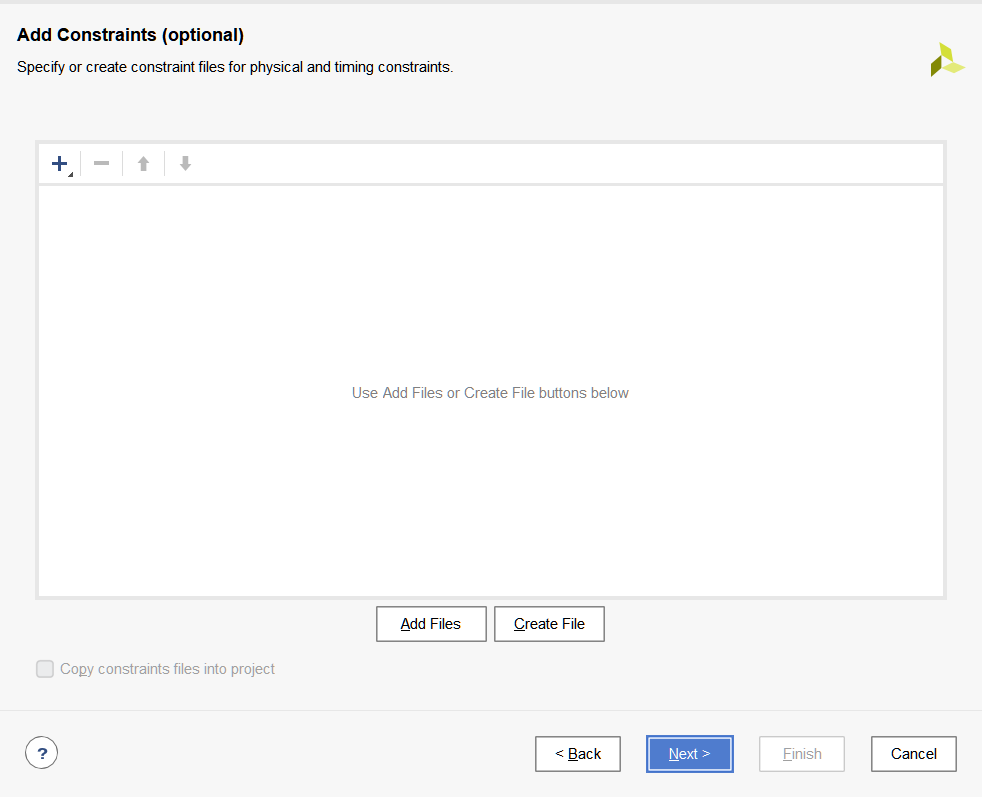The image size is (982, 797).
Task: Click the Xilinx logo in the corner
Action: click(948, 59)
